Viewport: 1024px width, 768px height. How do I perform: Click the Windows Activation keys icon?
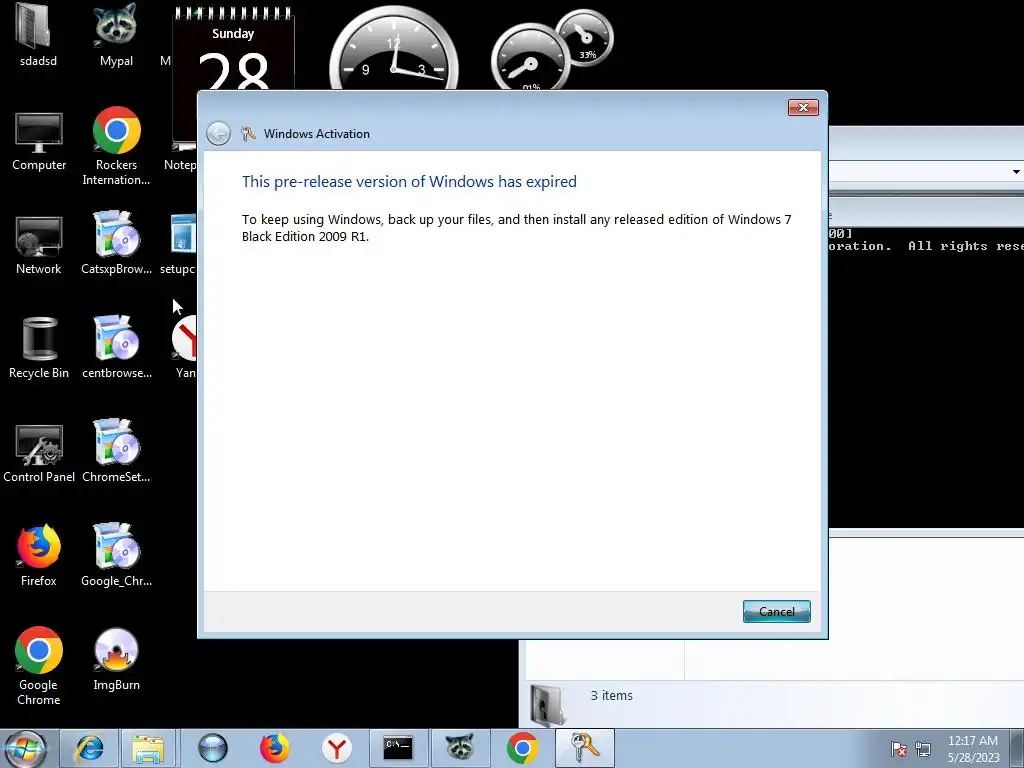click(x=248, y=133)
